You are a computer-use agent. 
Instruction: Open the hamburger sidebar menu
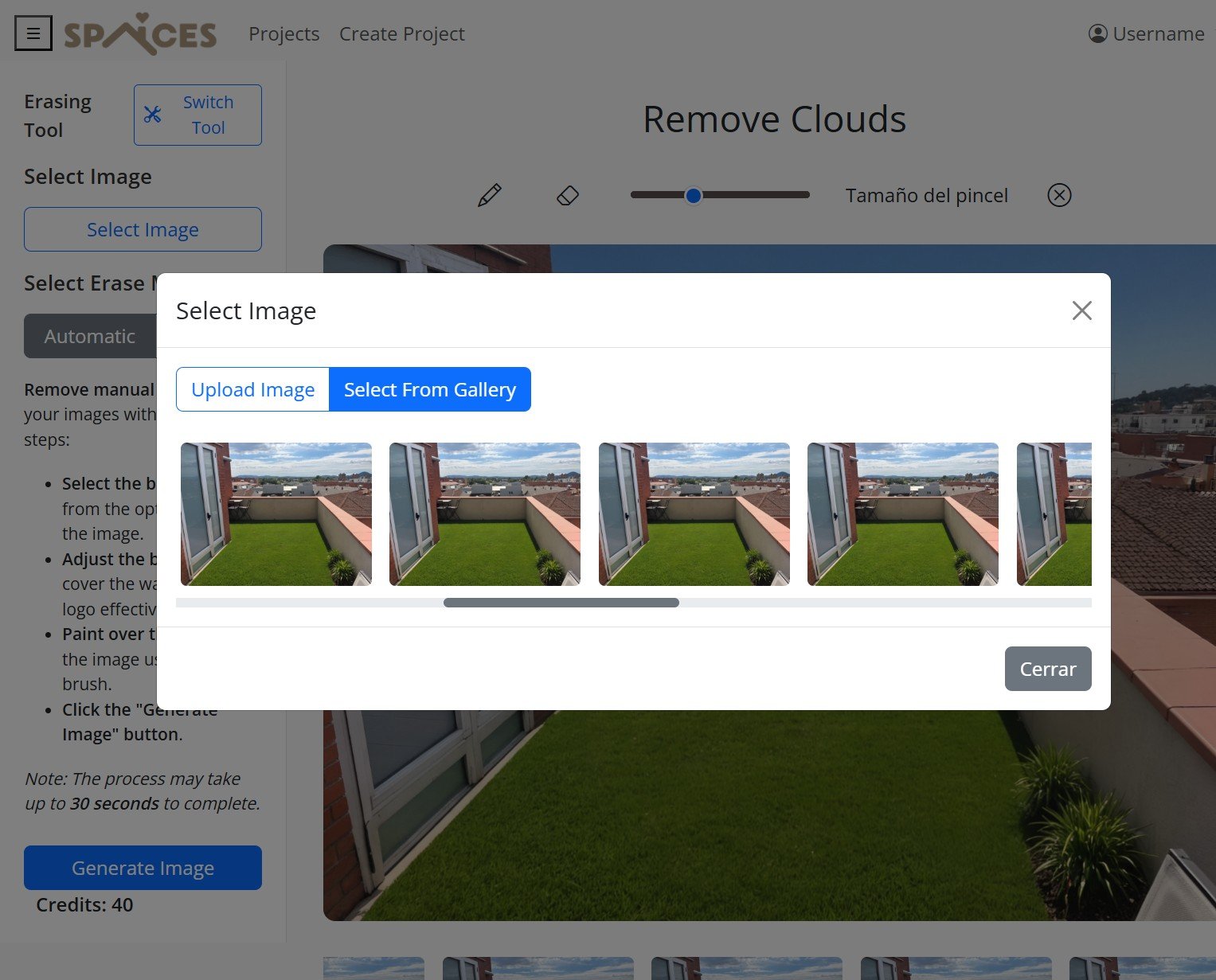pyautogui.click(x=33, y=33)
